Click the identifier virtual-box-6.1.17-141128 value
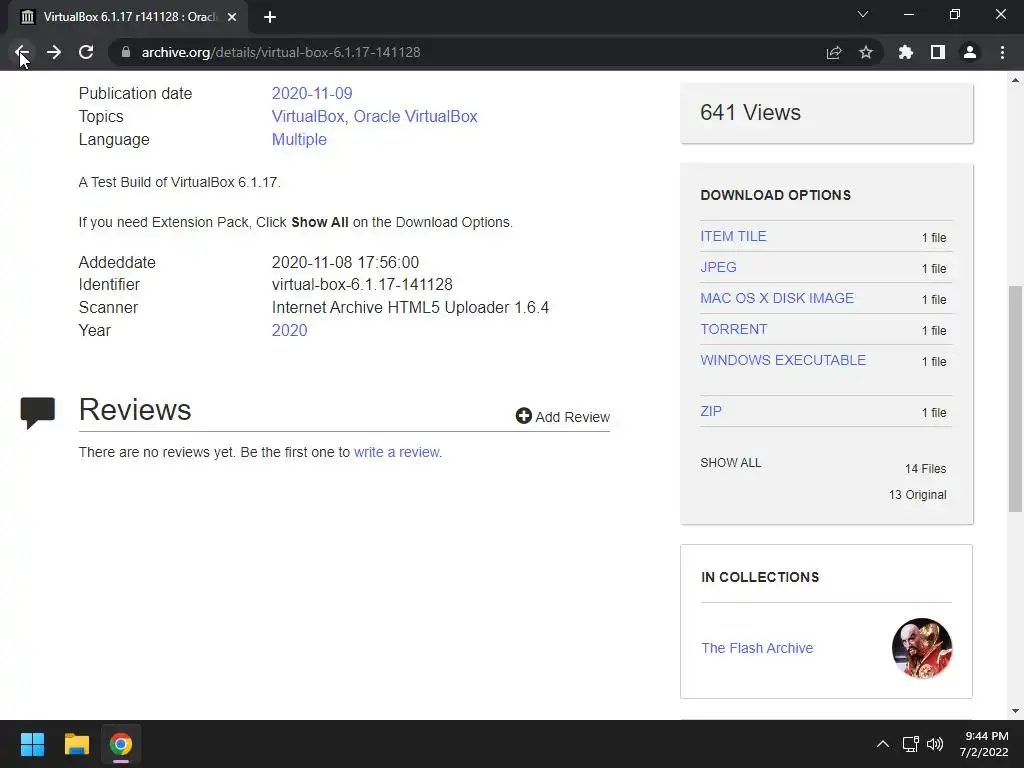 pos(362,285)
